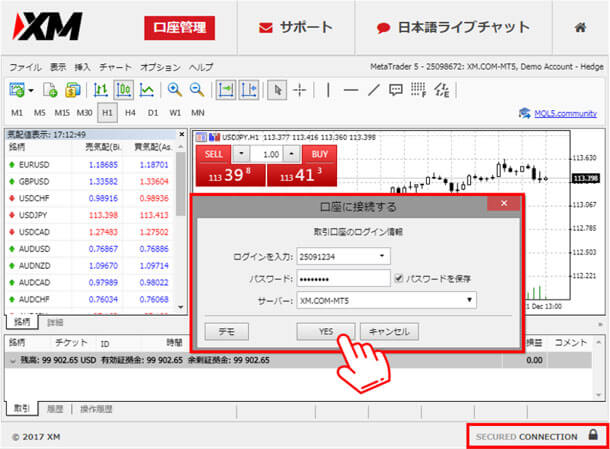Open the 挿入 menu
This screenshot has height=449, width=610.
coord(82,67)
